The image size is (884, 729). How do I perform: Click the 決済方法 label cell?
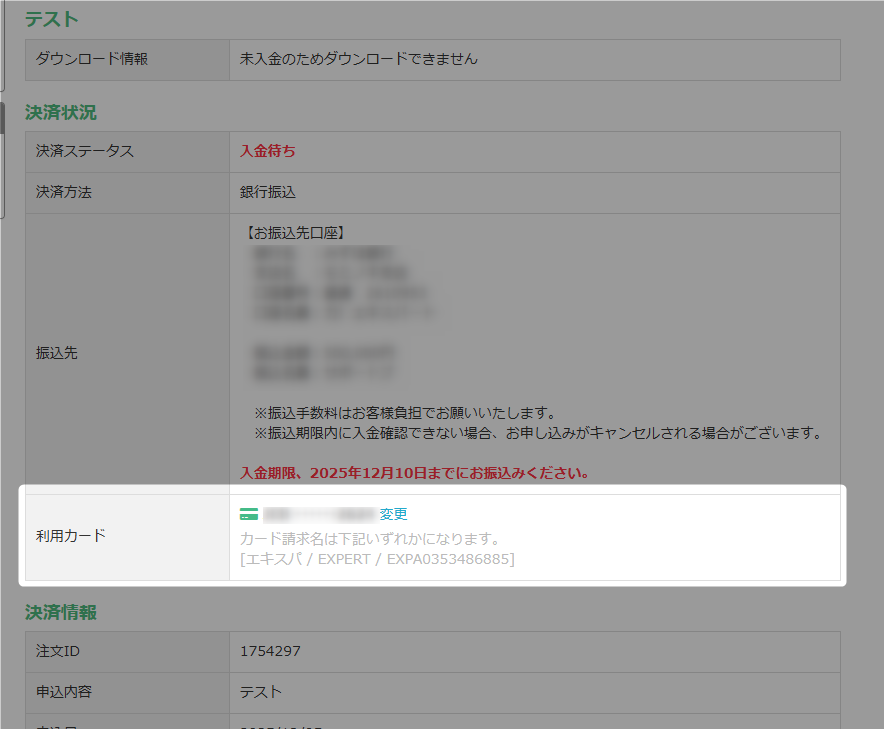click(x=63, y=192)
